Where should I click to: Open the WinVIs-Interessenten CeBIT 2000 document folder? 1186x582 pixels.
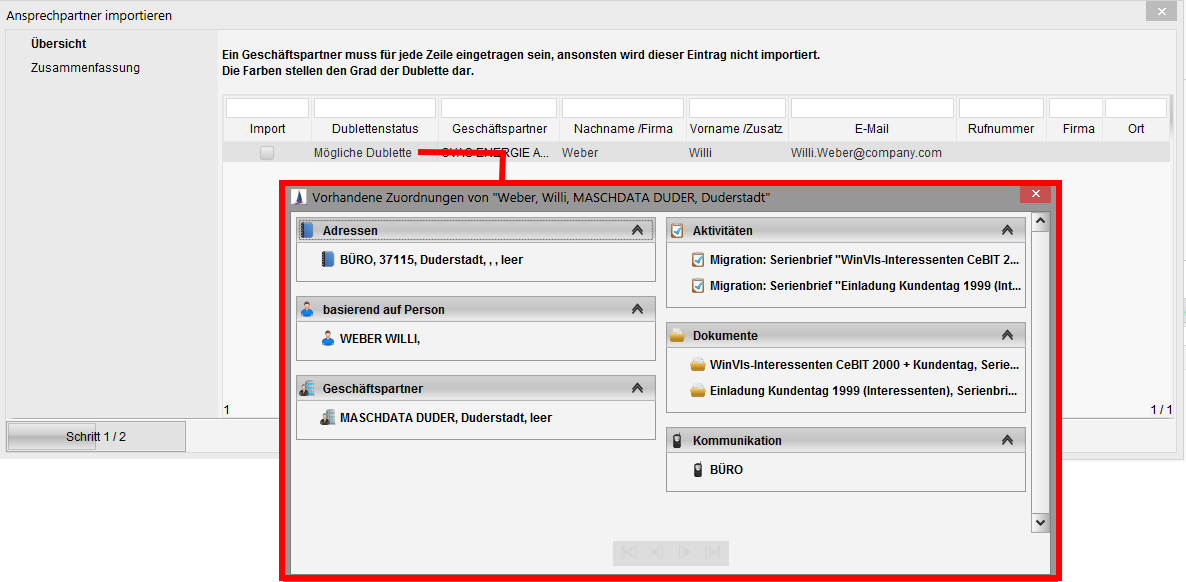[698, 365]
